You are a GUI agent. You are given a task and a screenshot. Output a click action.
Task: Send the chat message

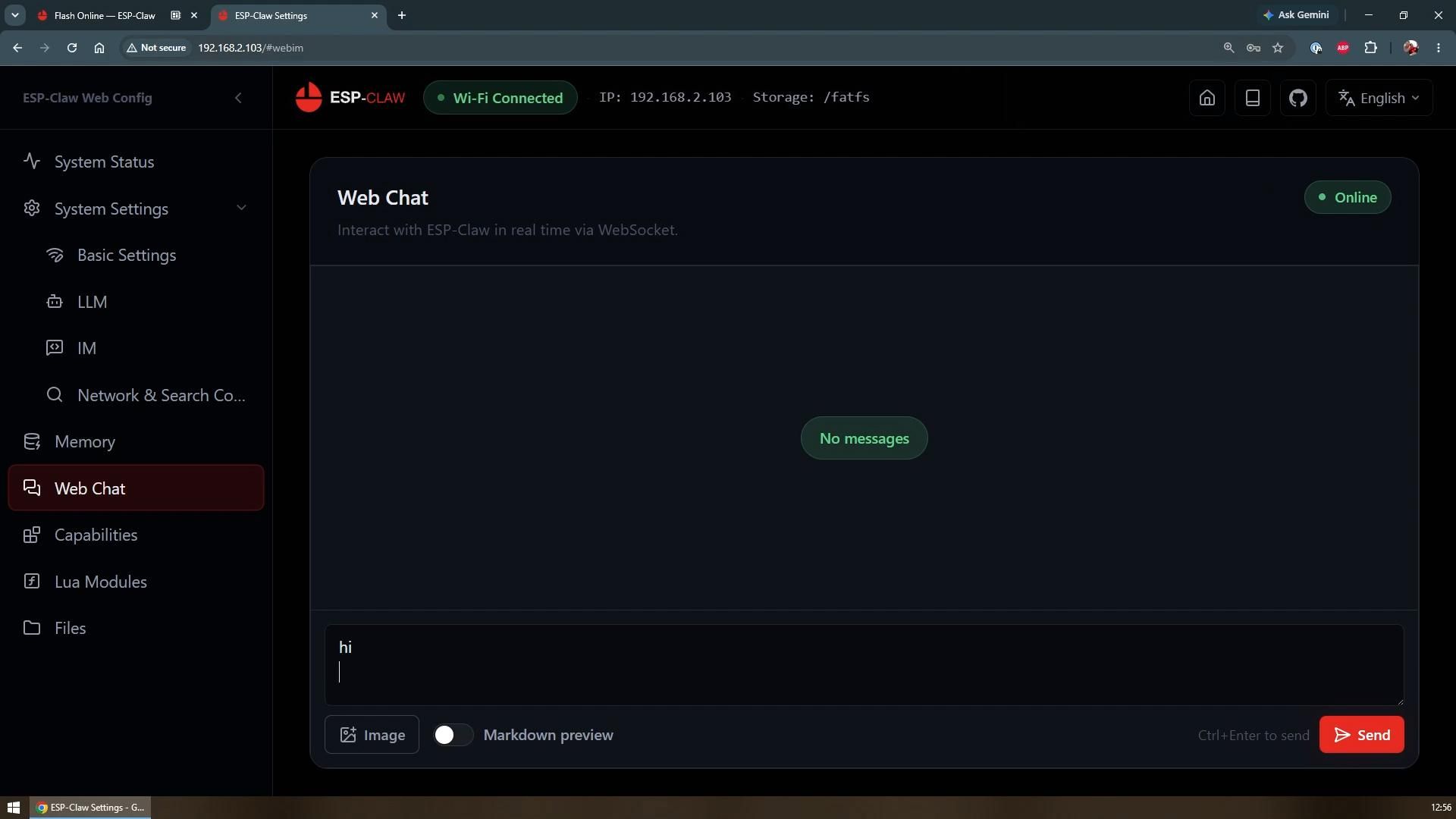coord(1361,735)
